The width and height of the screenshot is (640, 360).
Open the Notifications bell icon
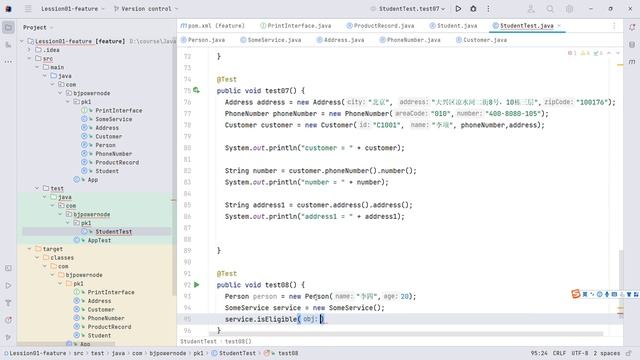pyautogui.click(x=632, y=27)
